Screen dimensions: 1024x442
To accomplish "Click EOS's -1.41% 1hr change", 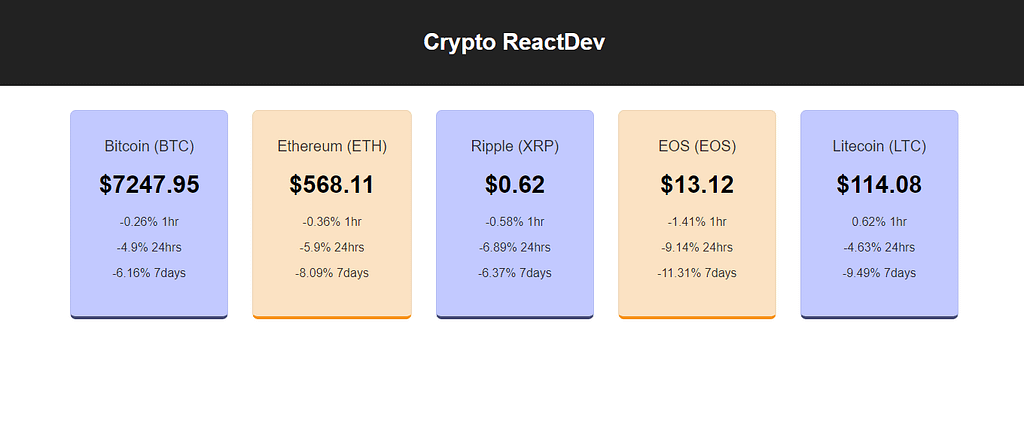I will 697,222.
